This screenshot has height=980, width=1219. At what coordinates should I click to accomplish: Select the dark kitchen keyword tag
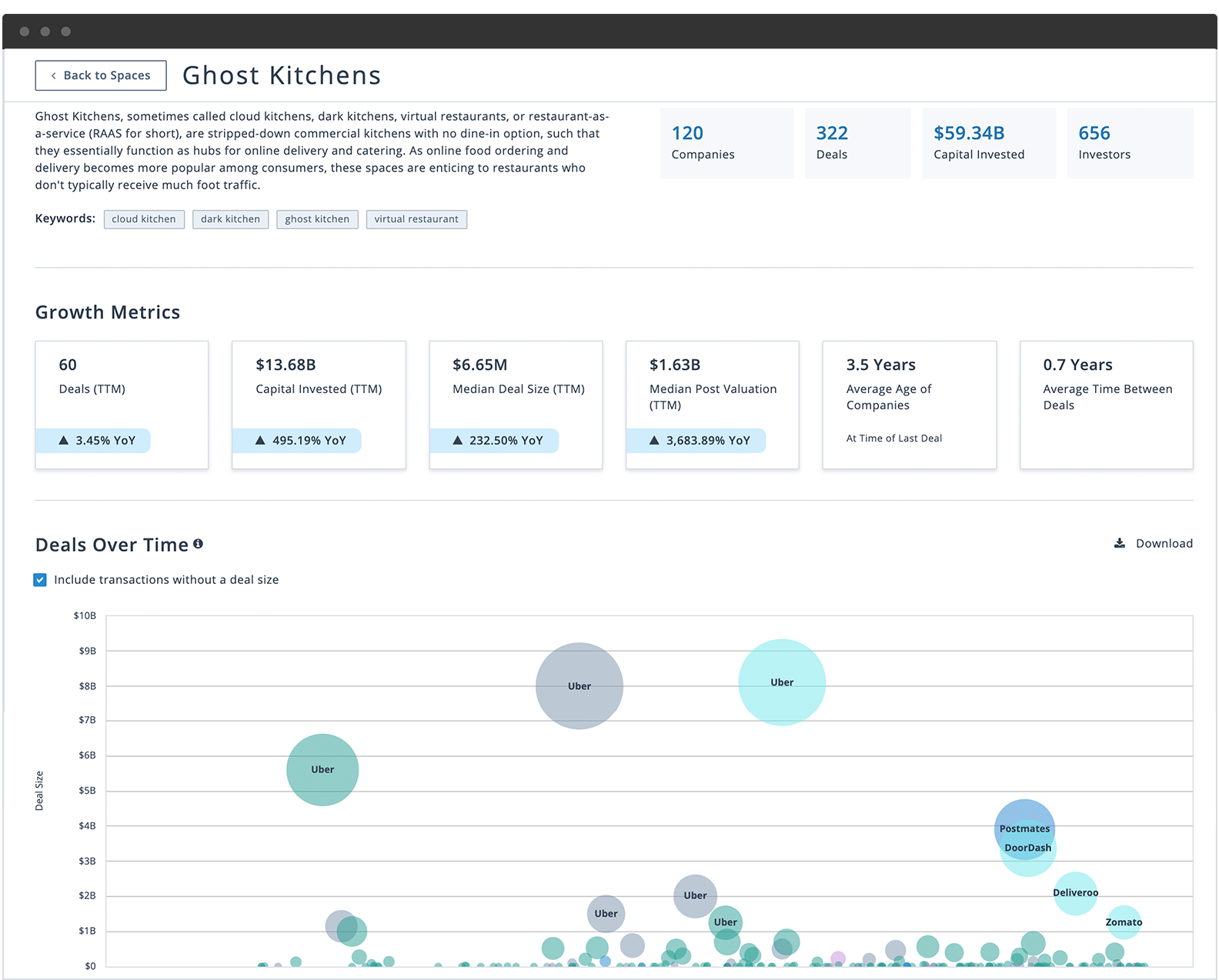(230, 219)
